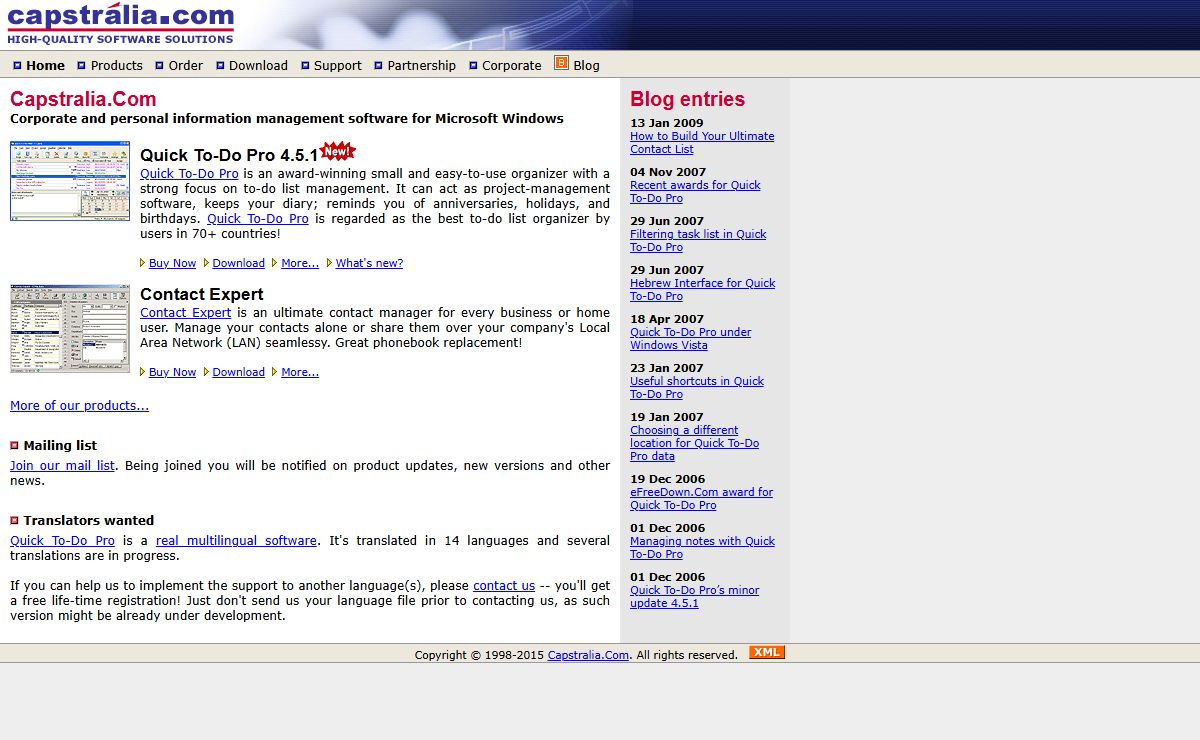This screenshot has width=1200, height=740.
Task: Click the Quick To-Do Pro link in Translators wanted
Action: [62, 540]
